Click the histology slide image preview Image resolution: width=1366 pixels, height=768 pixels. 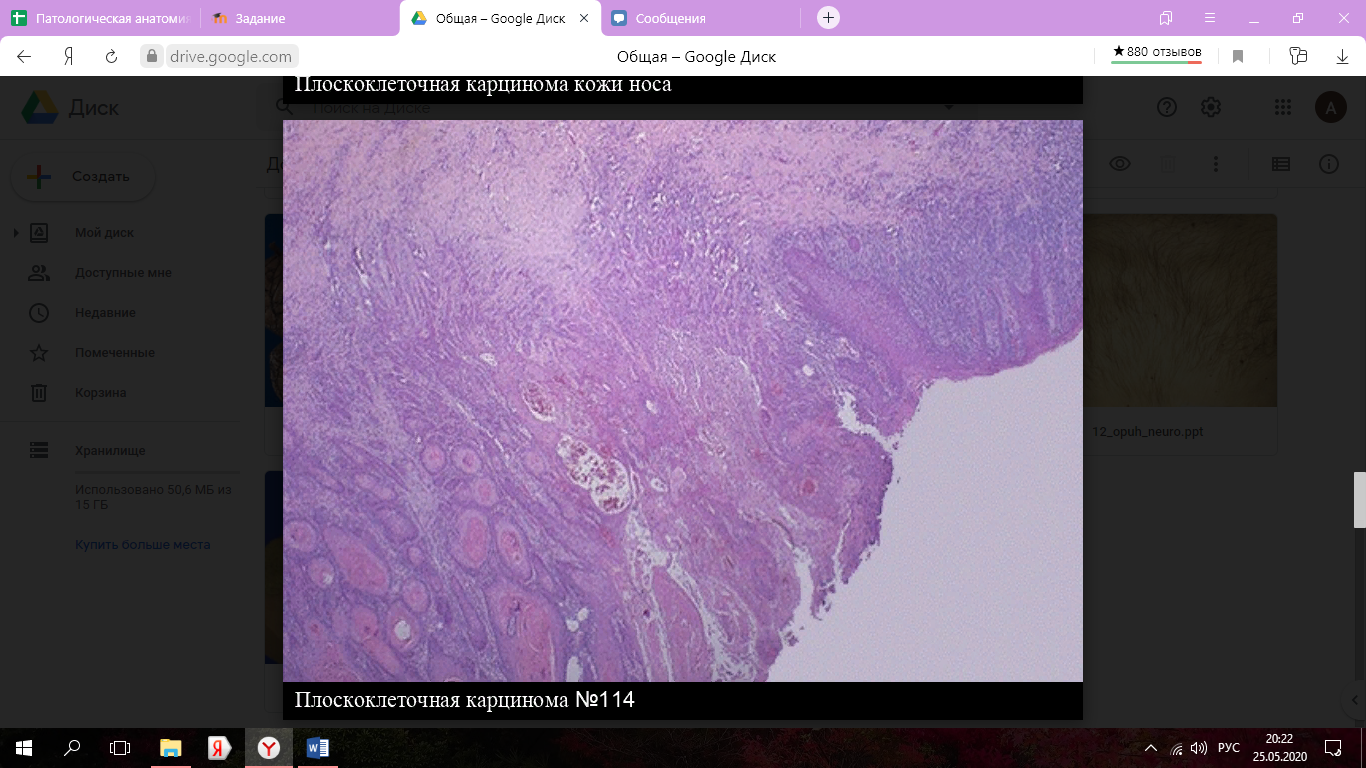683,401
